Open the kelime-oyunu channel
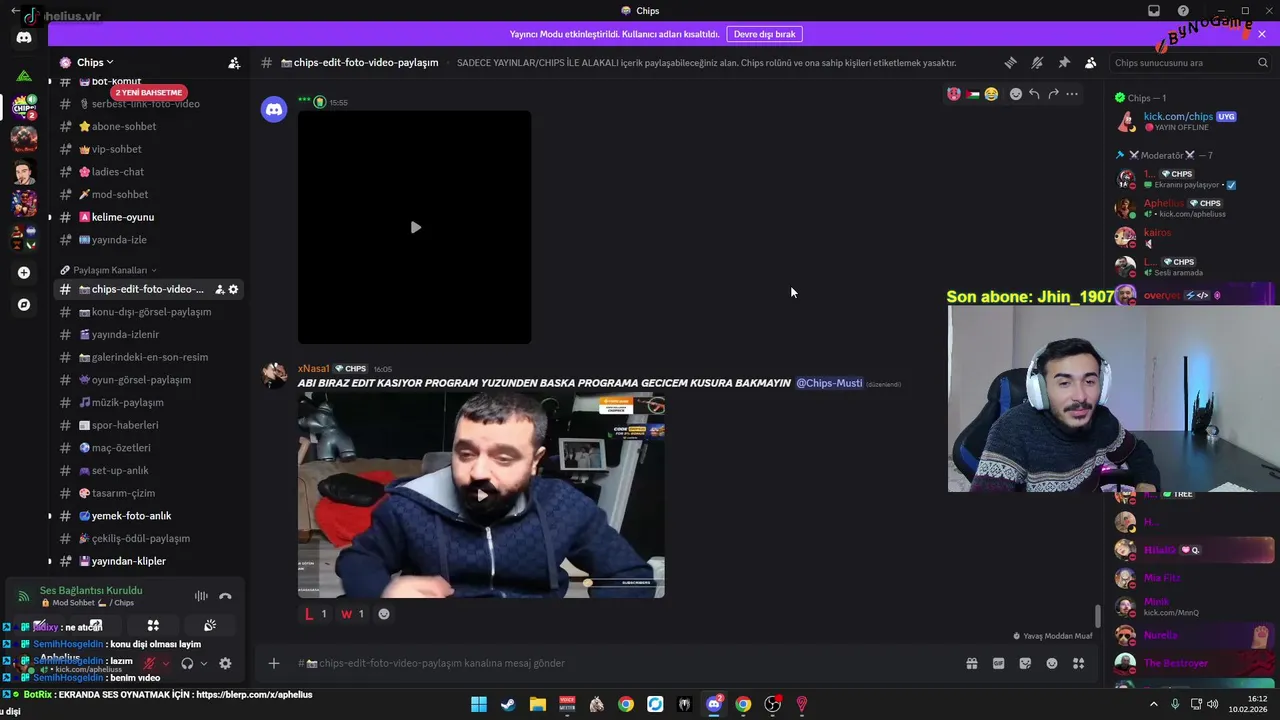Viewport: 1280px width, 720px height. (146, 217)
